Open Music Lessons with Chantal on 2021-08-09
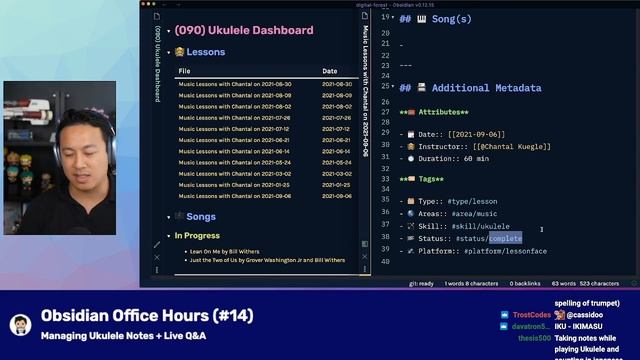This screenshot has height=360, width=640. click(235, 96)
